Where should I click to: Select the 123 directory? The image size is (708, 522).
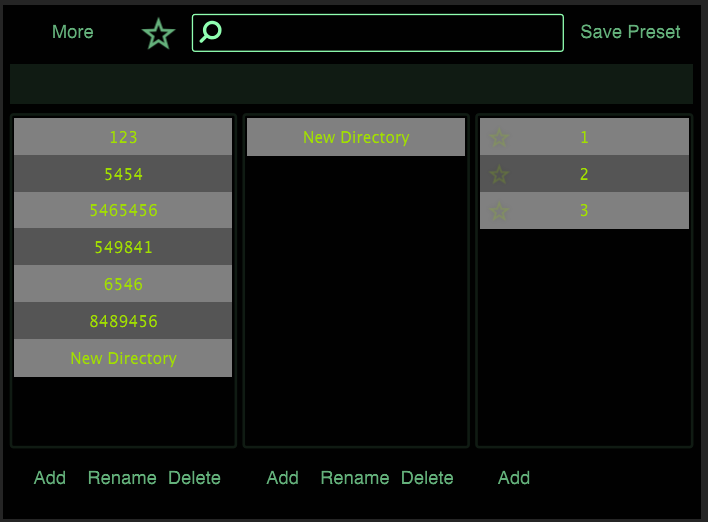(x=123, y=137)
